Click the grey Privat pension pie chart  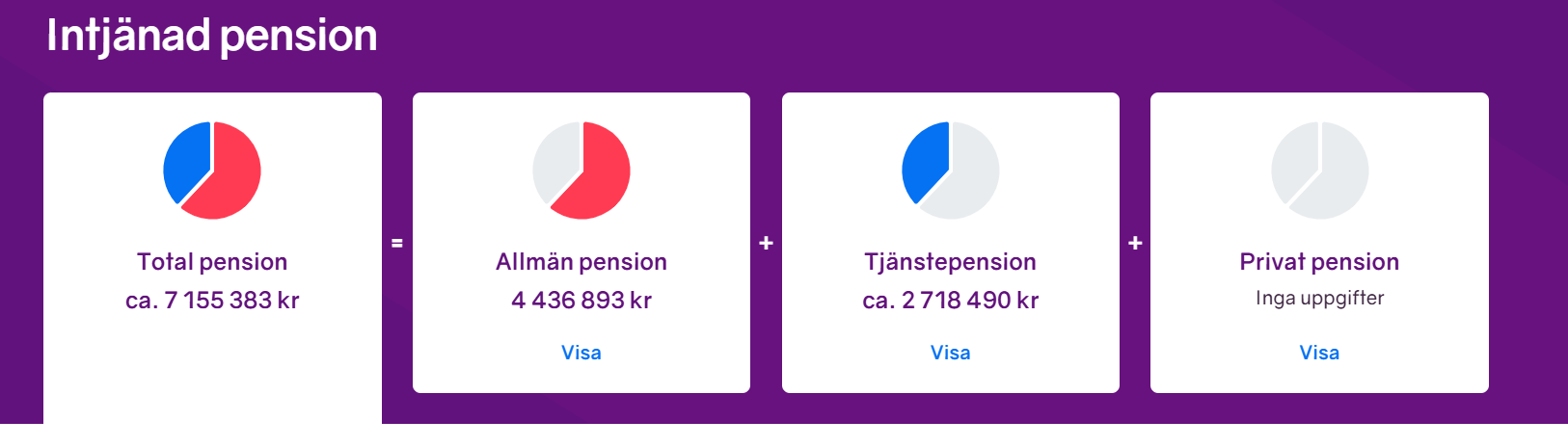tap(1319, 171)
